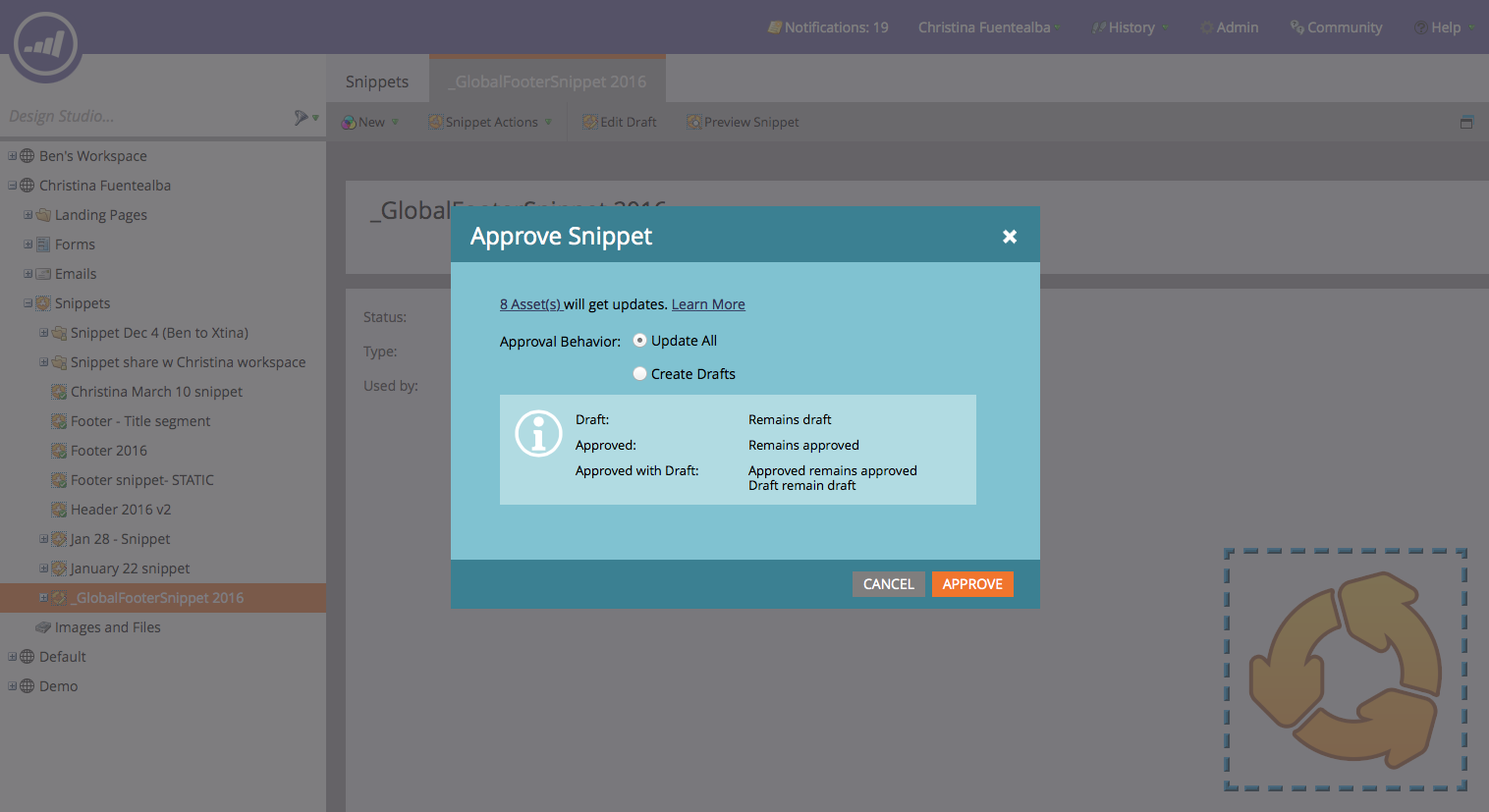Click the Design Studio search field
Screen dimensions: 1489x812
[x=147, y=117]
